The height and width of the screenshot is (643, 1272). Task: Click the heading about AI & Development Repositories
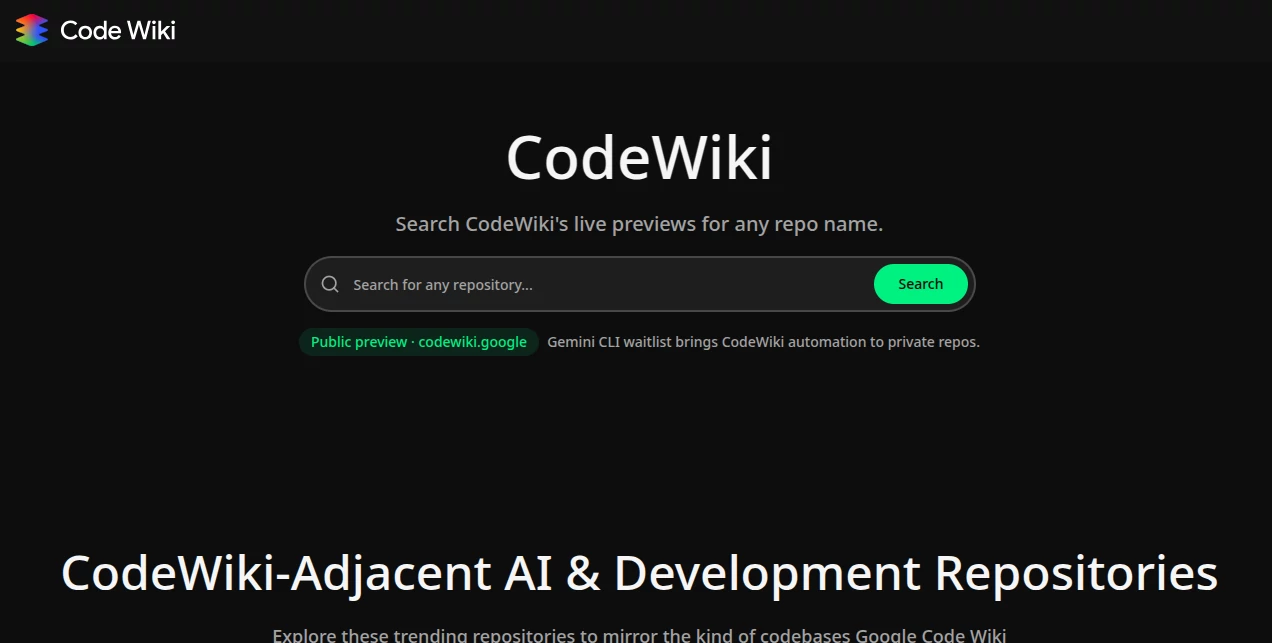click(x=639, y=574)
